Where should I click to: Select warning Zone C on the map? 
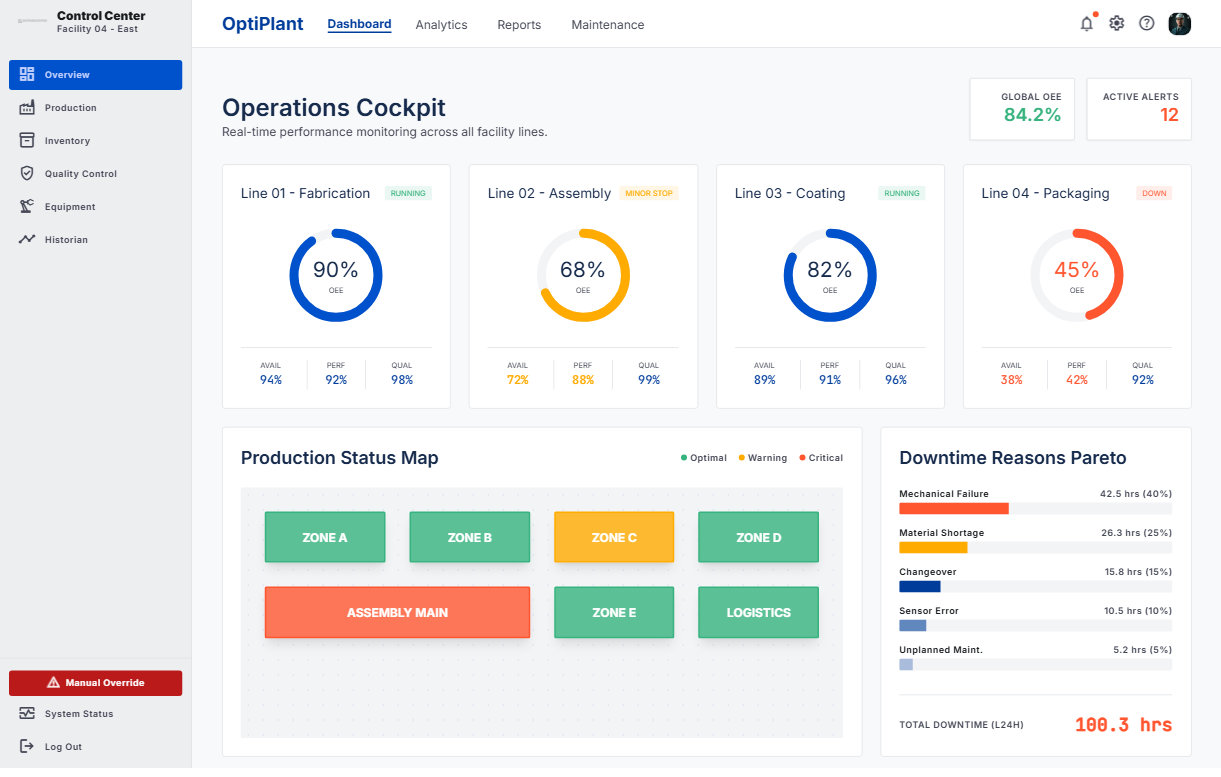614,537
